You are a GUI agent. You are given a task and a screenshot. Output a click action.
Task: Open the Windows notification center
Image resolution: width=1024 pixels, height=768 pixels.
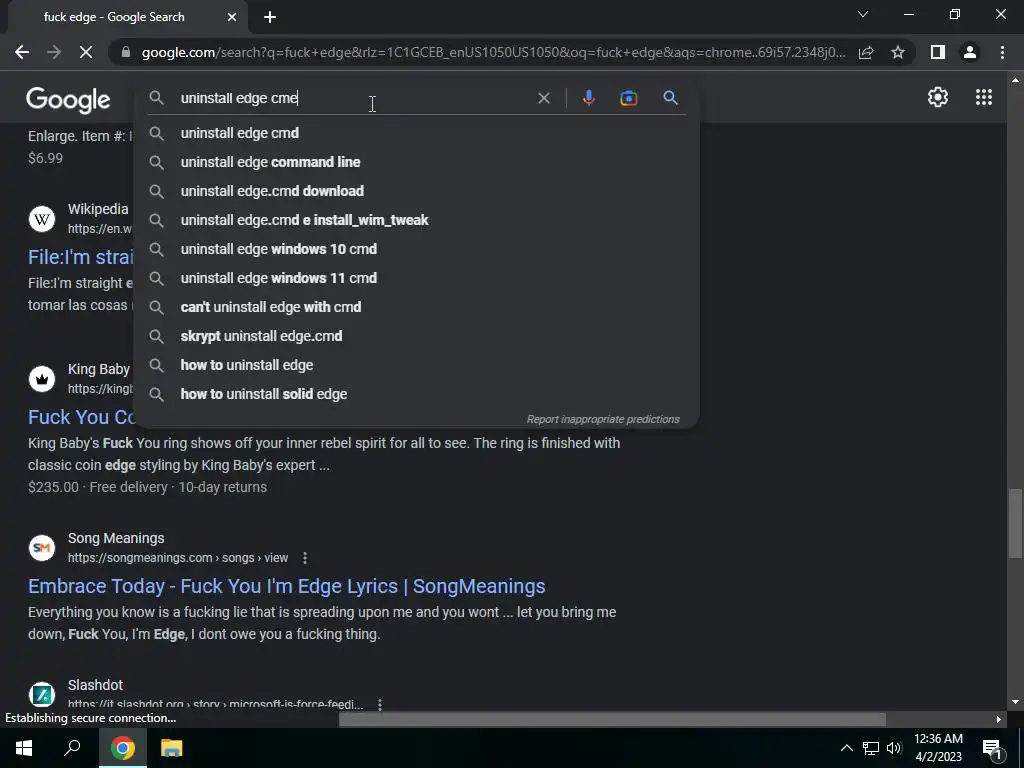[992, 748]
